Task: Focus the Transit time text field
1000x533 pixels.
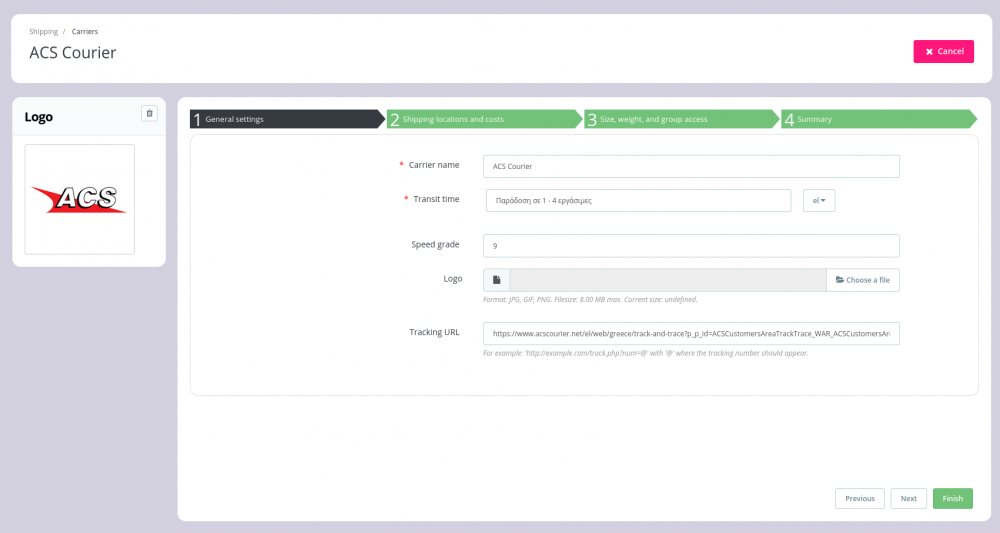Action: point(638,200)
